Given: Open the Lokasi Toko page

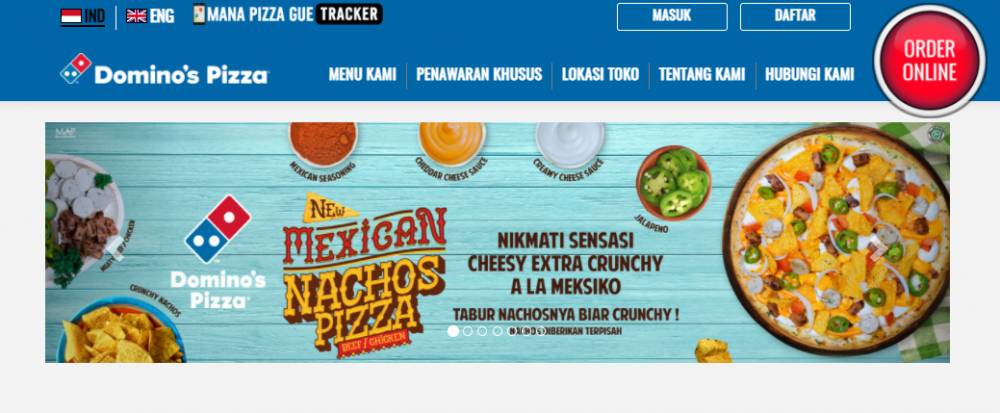Looking at the screenshot, I should point(600,74).
